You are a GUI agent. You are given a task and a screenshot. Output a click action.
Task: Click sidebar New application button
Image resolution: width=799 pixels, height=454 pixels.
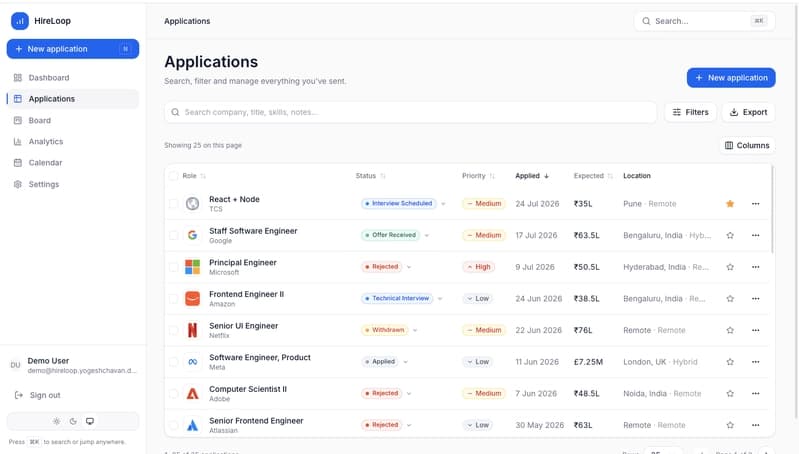pos(72,49)
